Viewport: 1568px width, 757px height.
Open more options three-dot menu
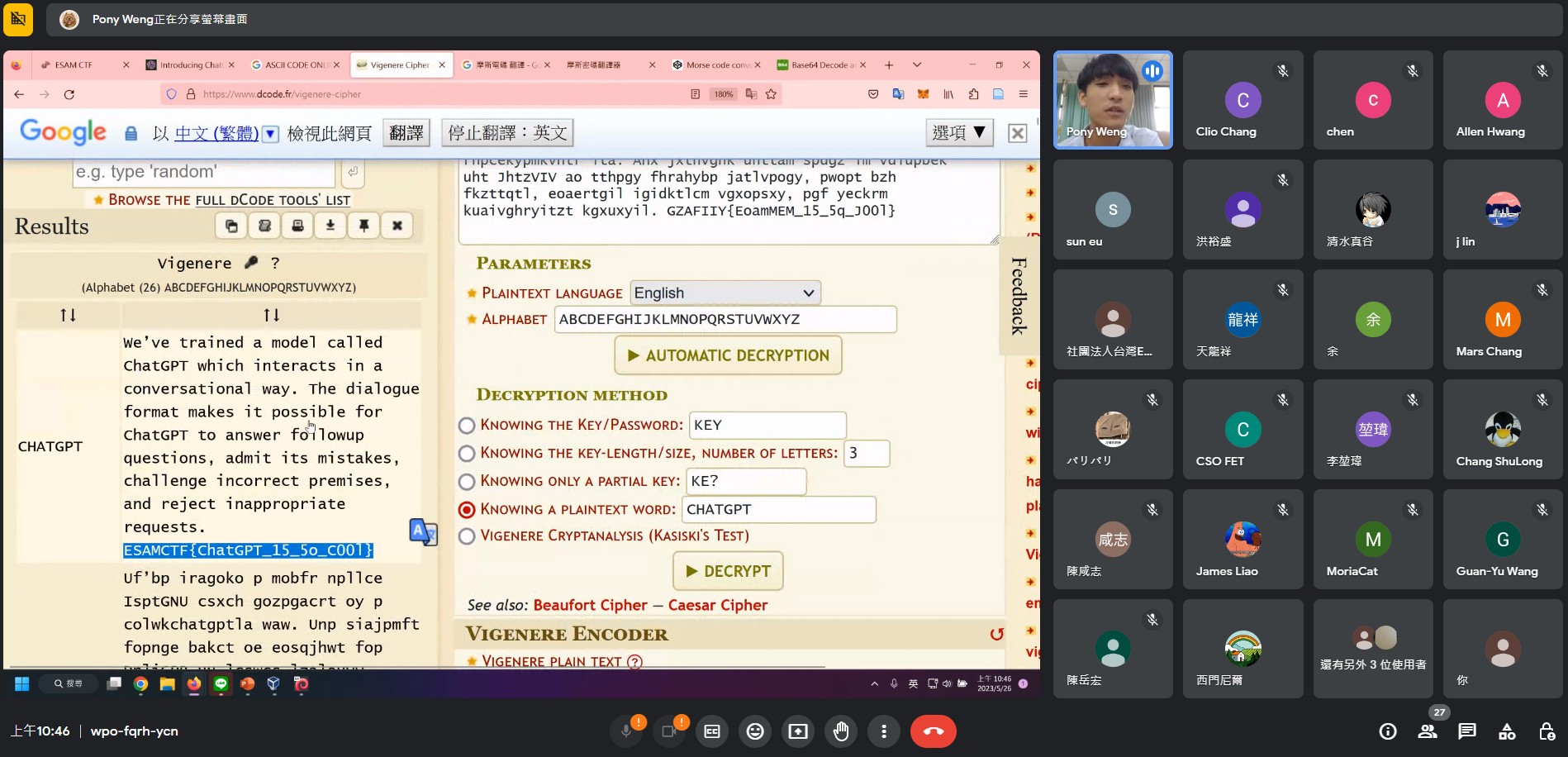click(x=884, y=731)
